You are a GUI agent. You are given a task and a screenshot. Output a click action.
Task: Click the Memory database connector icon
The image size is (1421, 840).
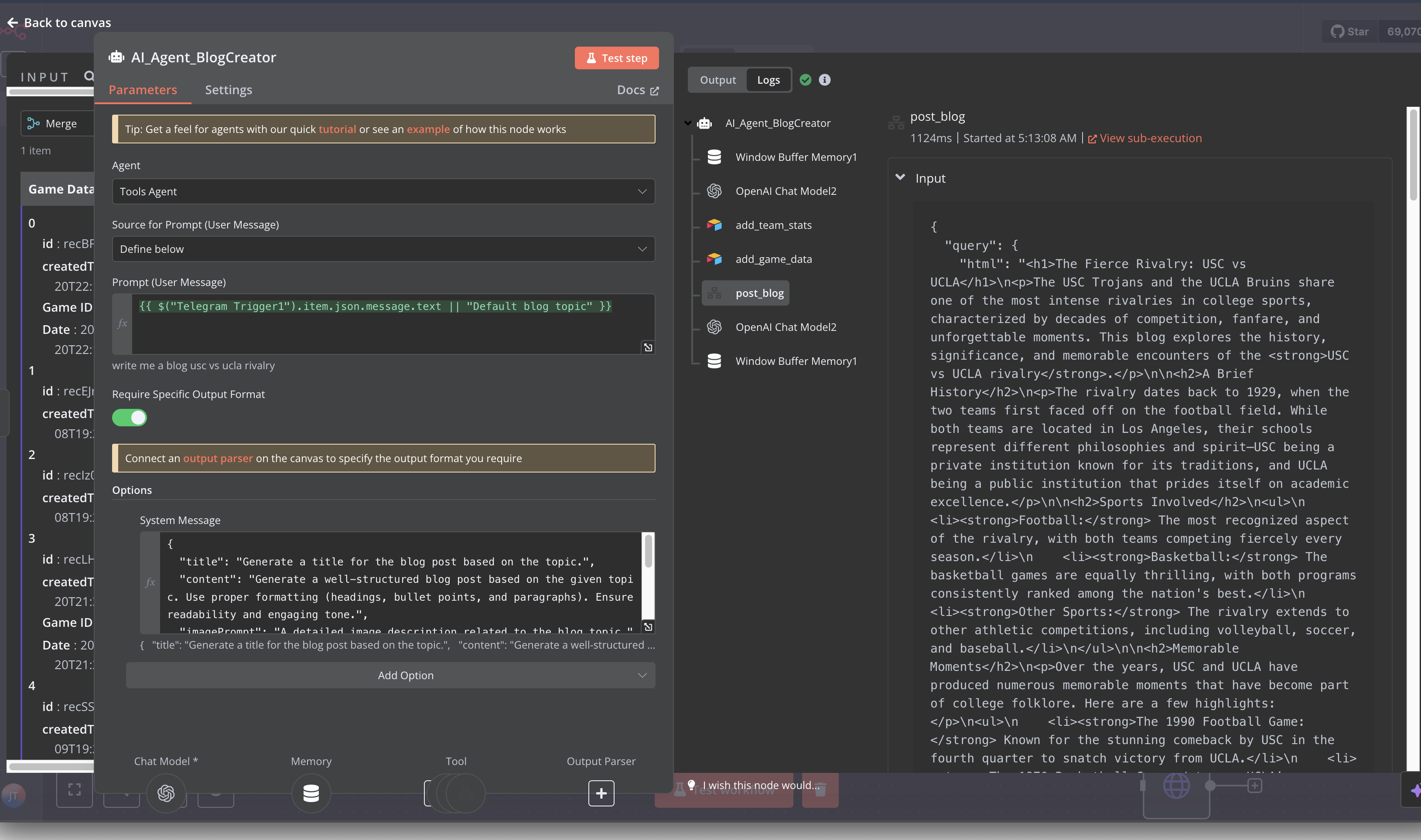pyautogui.click(x=311, y=793)
